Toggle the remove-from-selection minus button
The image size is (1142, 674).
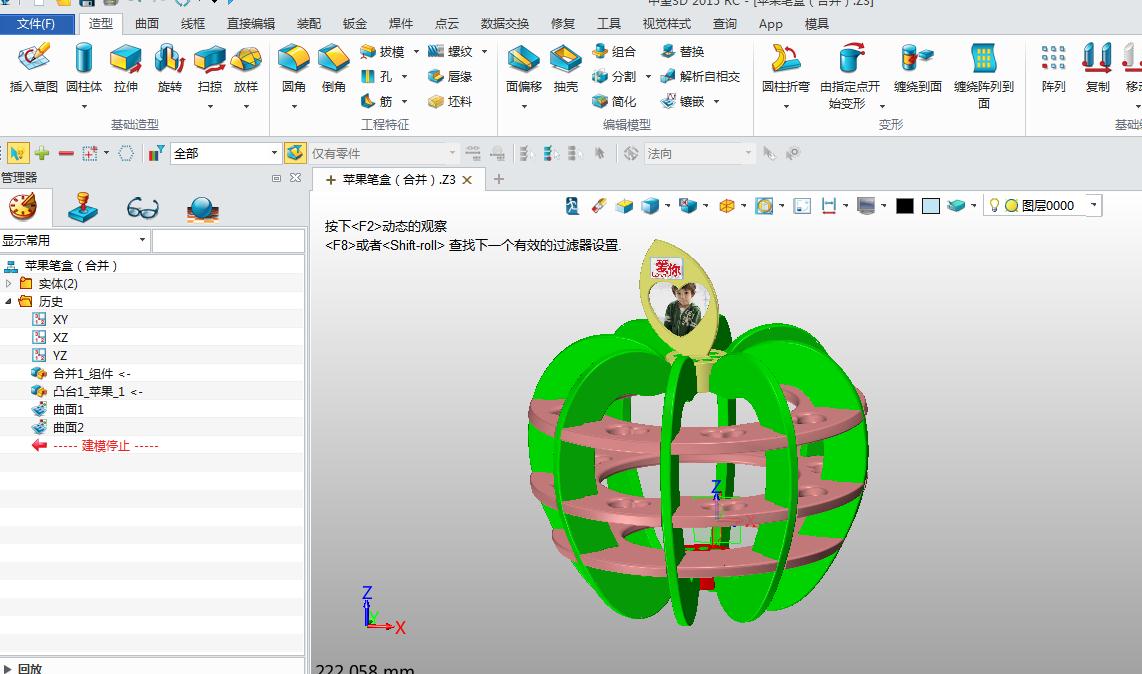pyautogui.click(x=66, y=153)
